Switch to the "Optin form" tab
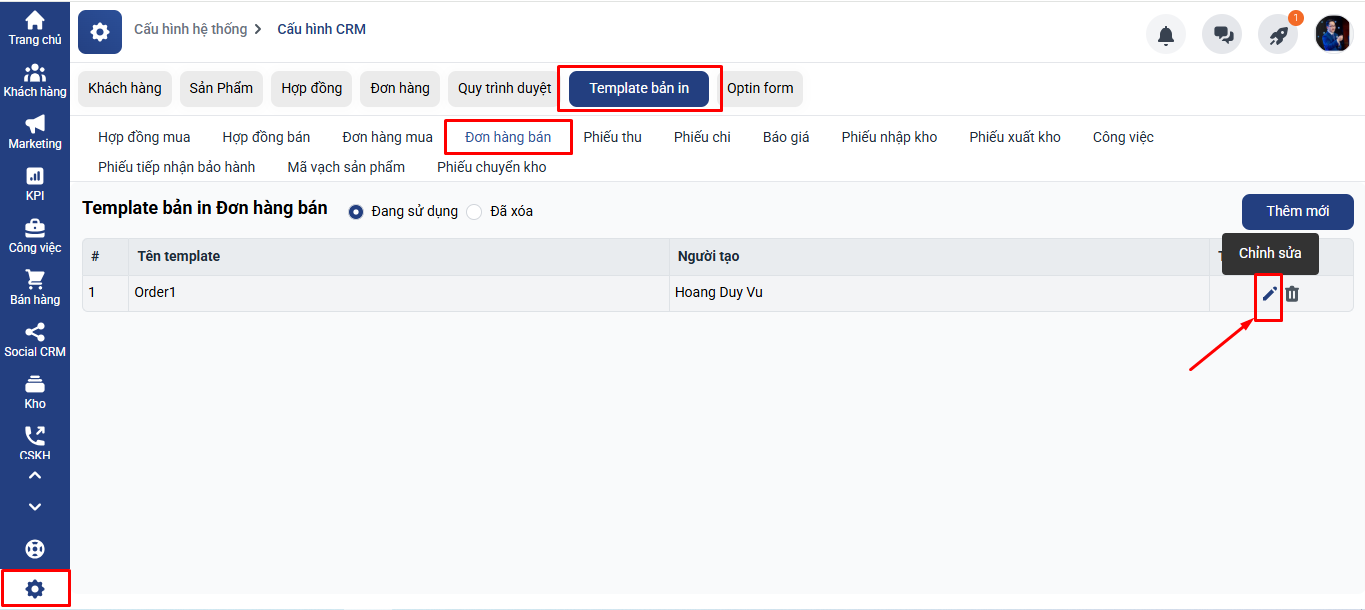The image size is (1365, 610). 760,88
